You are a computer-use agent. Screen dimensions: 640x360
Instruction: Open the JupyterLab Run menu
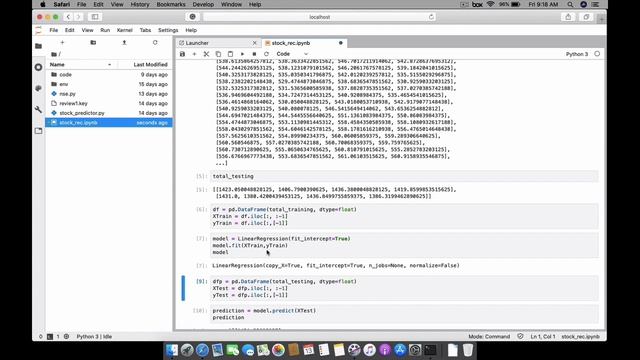(x=105, y=30)
